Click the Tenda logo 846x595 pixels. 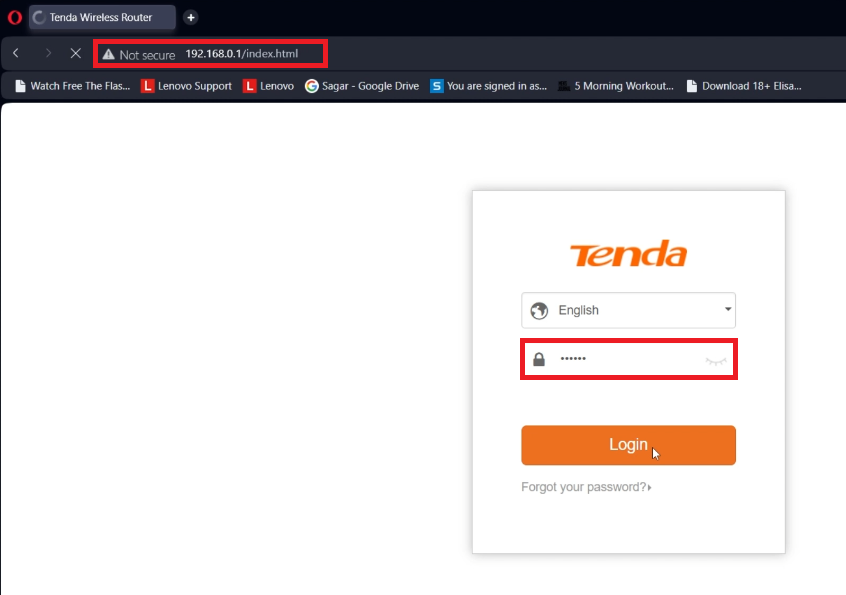tap(629, 254)
